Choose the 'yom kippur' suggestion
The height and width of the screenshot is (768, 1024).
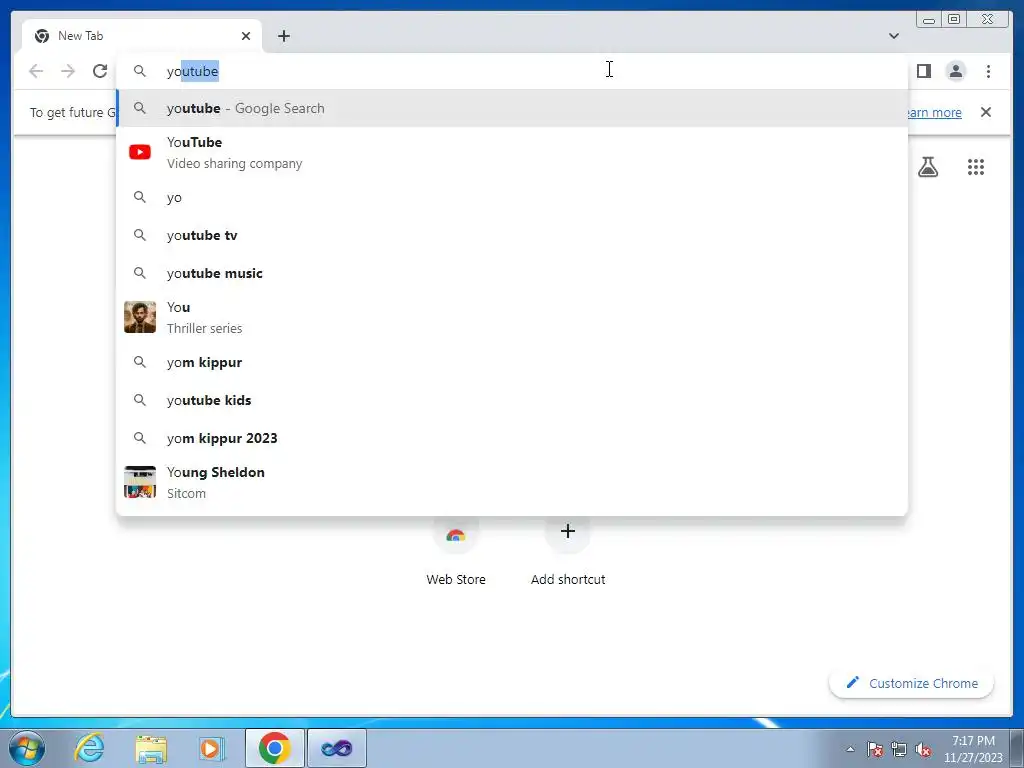(512, 362)
